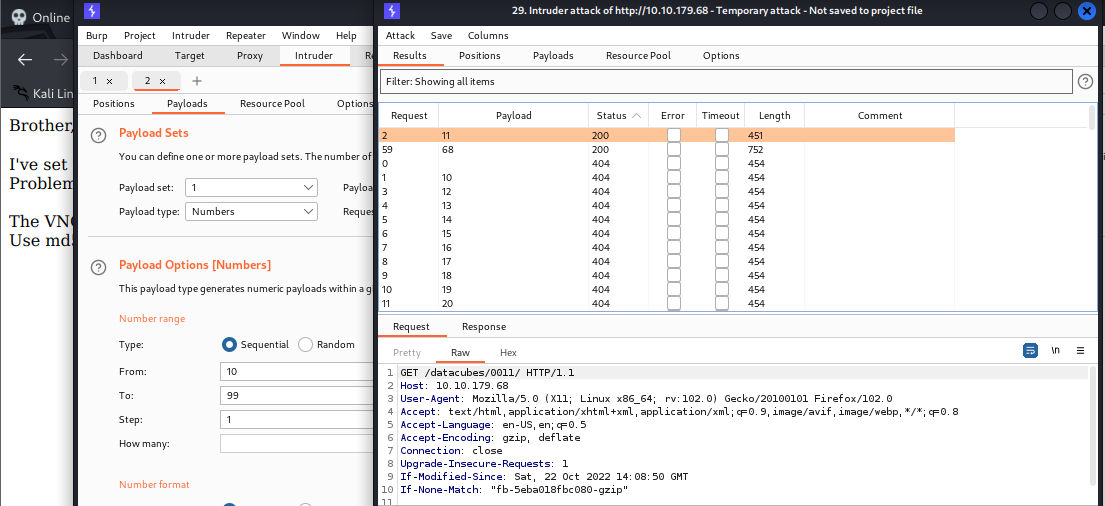Open the Target tab
Image resolution: width=1105 pixels, height=506 pixels.
pyautogui.click(x=190, y=56)
